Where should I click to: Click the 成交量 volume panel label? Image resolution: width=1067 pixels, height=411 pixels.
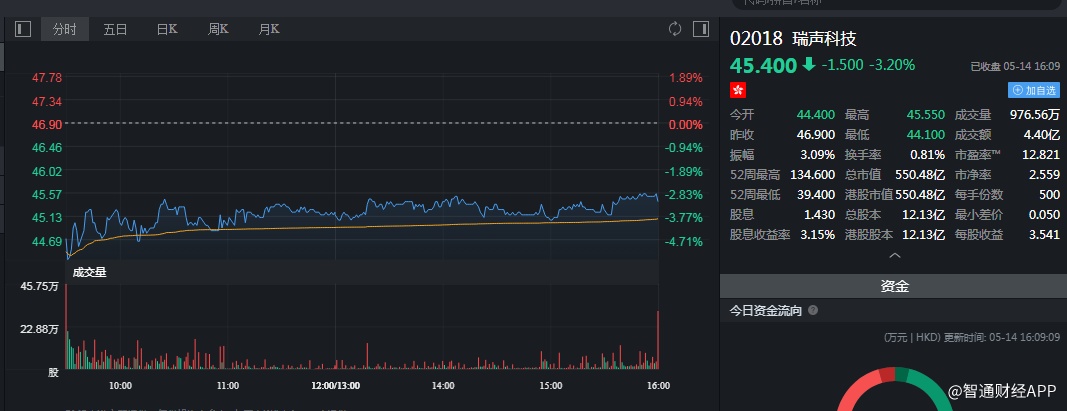89,270
